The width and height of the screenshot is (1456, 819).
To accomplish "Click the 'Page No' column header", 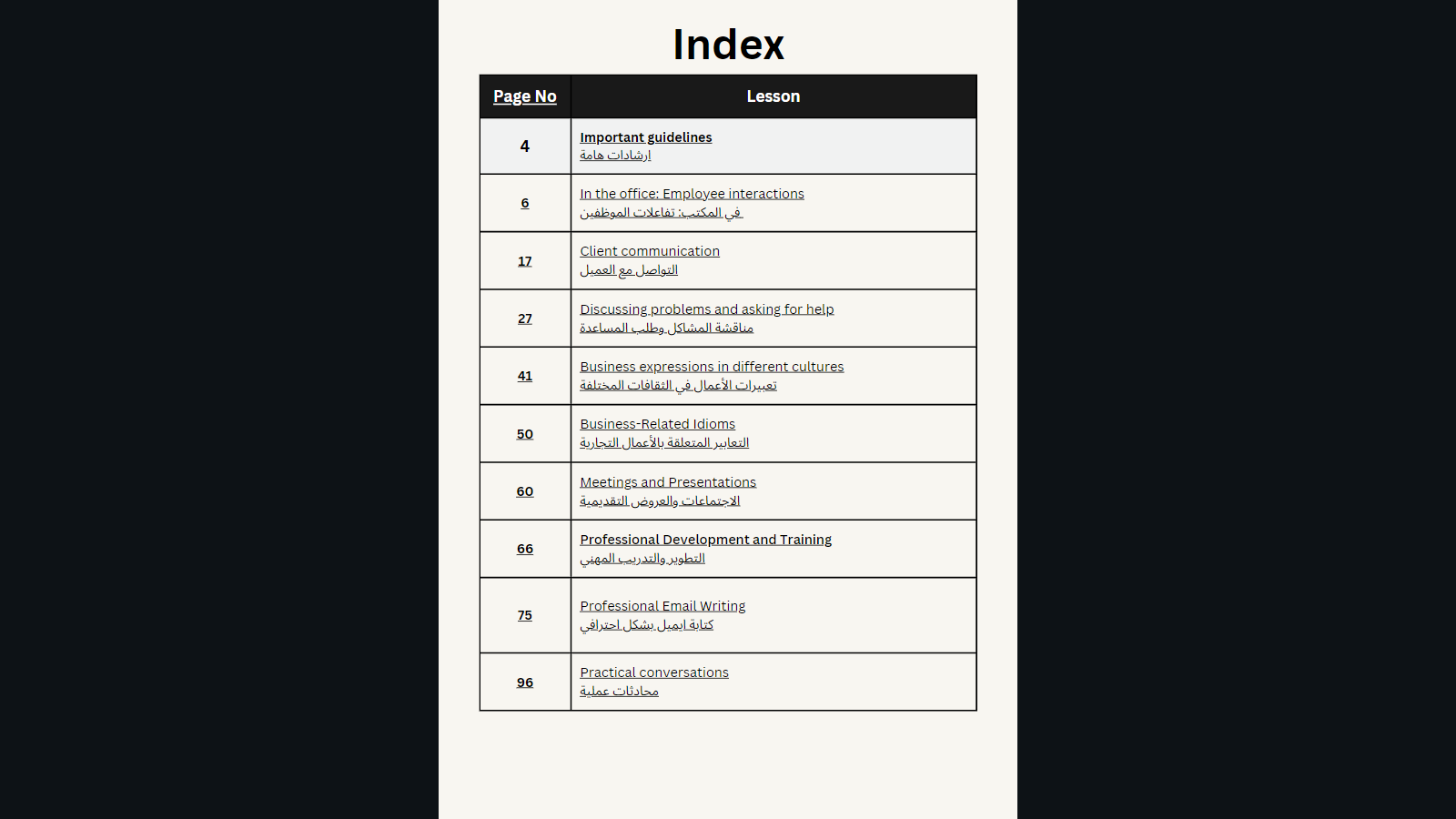I will pos(525,96).
